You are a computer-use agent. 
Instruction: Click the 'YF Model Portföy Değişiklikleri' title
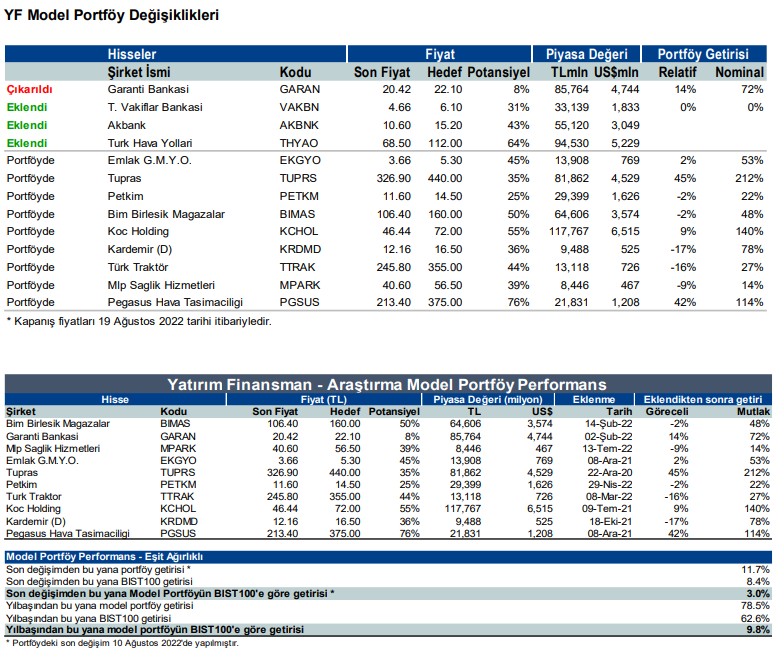tap(111, 15)
